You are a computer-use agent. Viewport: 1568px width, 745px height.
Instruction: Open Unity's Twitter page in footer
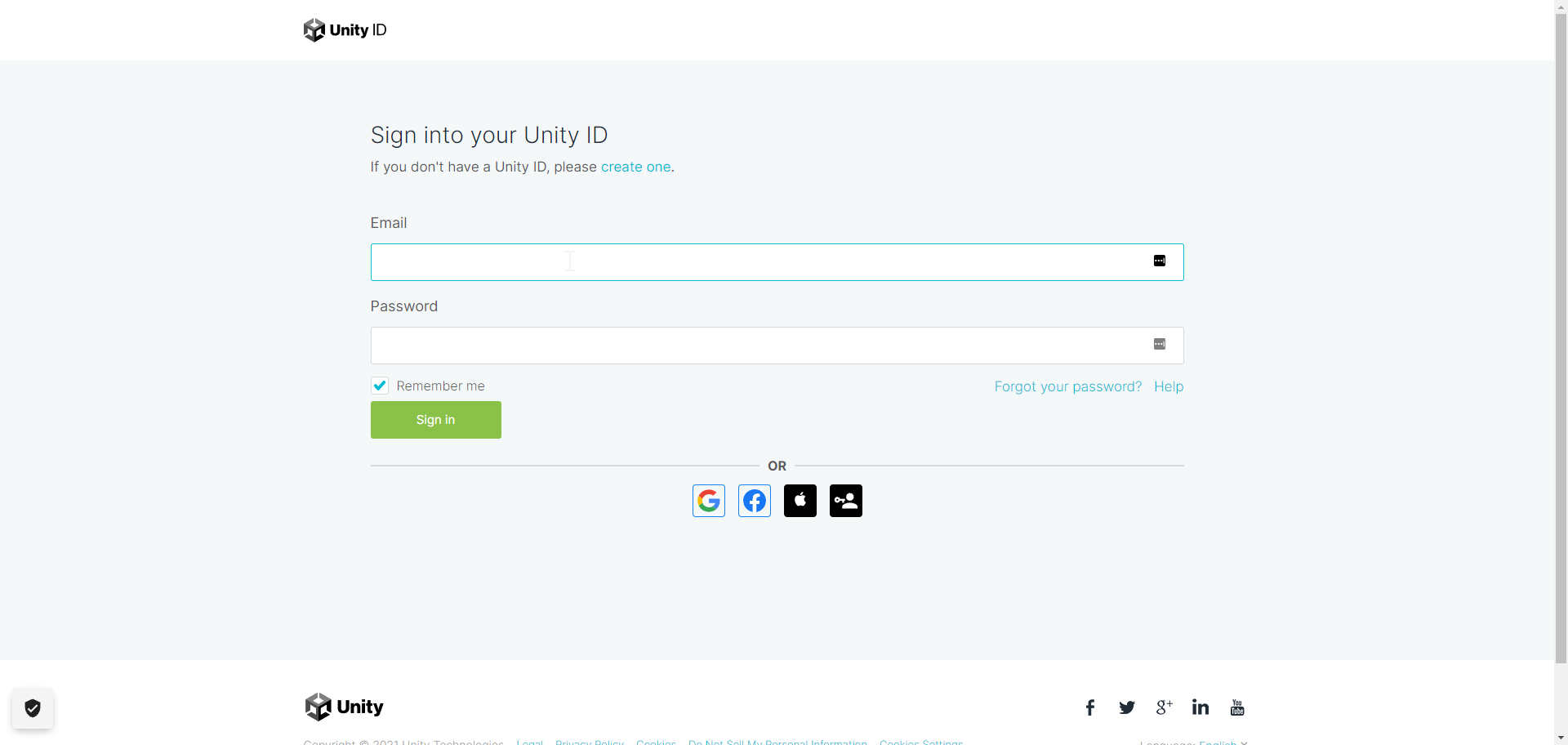click(1127, 707)
